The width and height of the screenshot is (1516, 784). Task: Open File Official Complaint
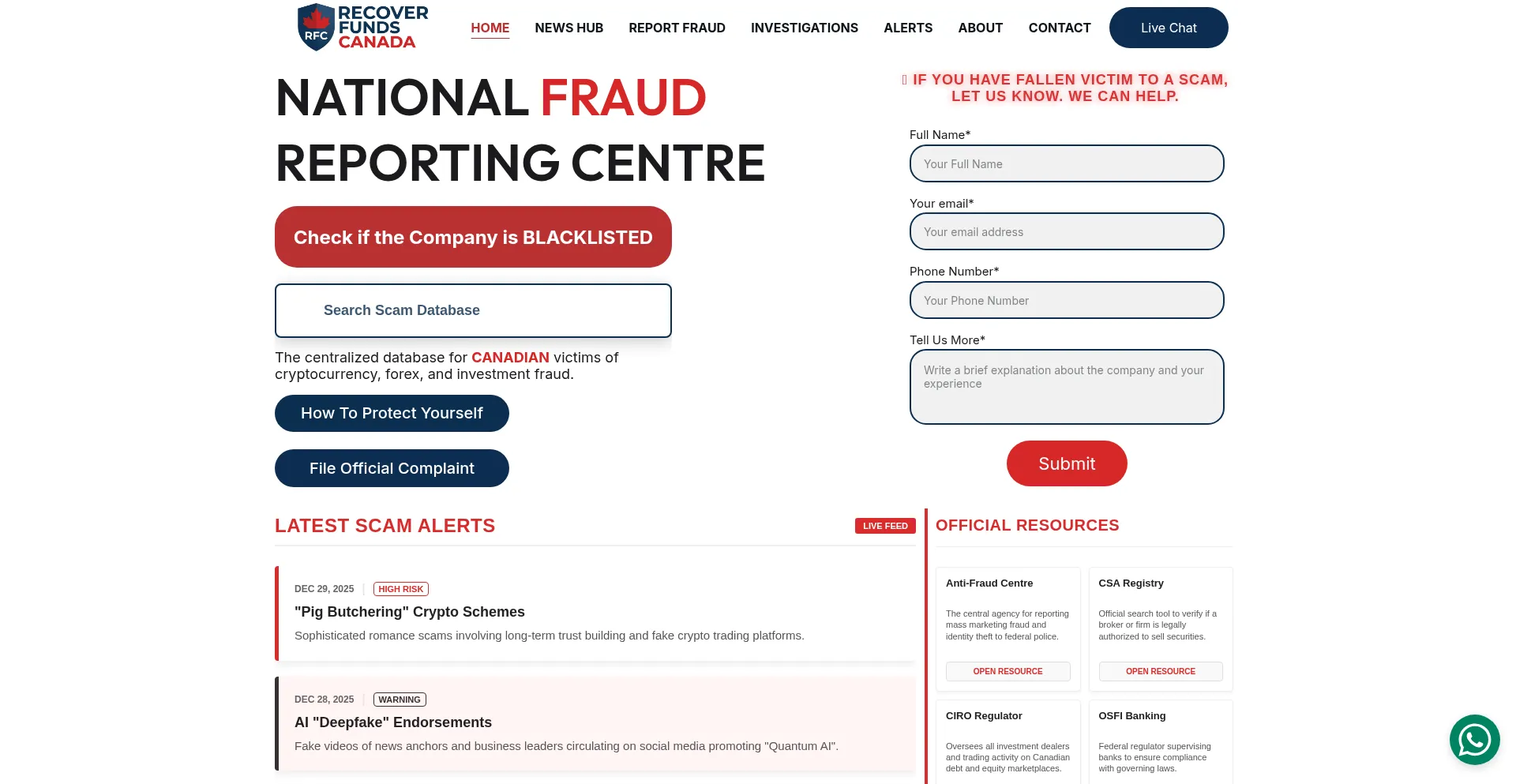coord(392,468)
